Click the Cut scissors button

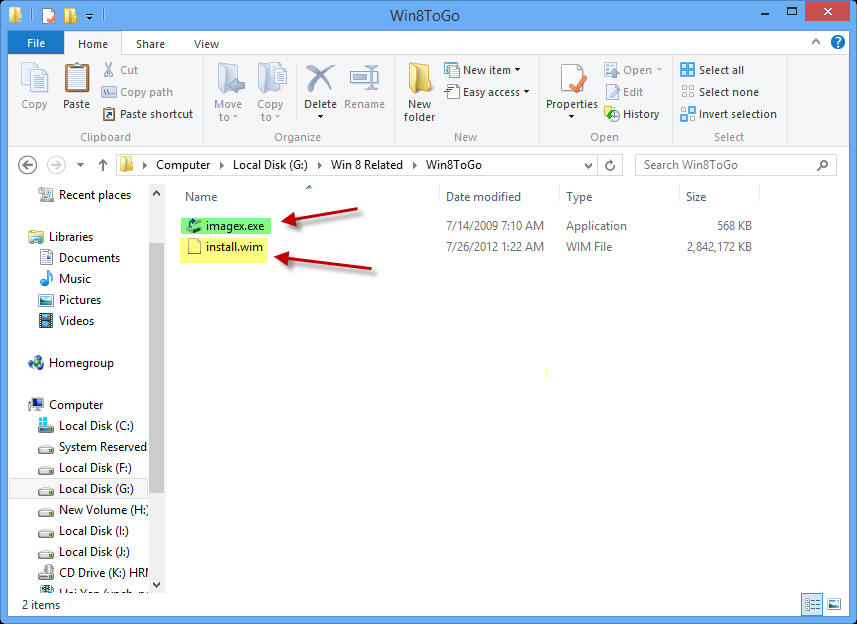click(x=120, y=70)
